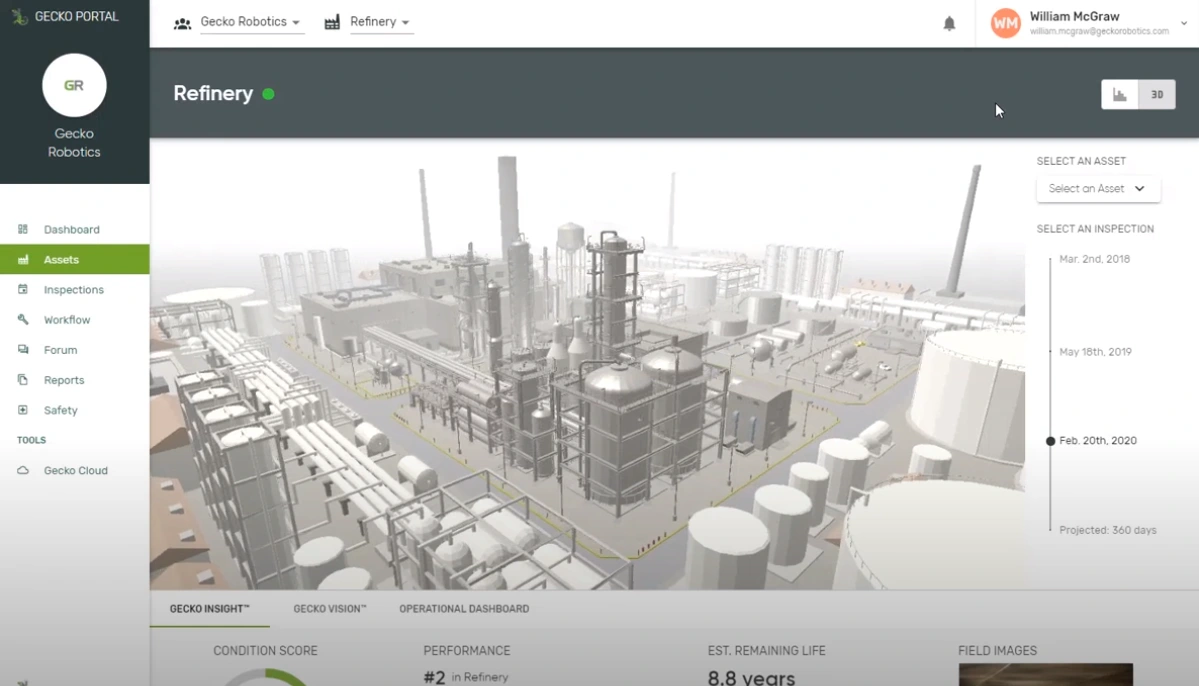Select the Mar. 2nd, 2018 inspection

1094,259
